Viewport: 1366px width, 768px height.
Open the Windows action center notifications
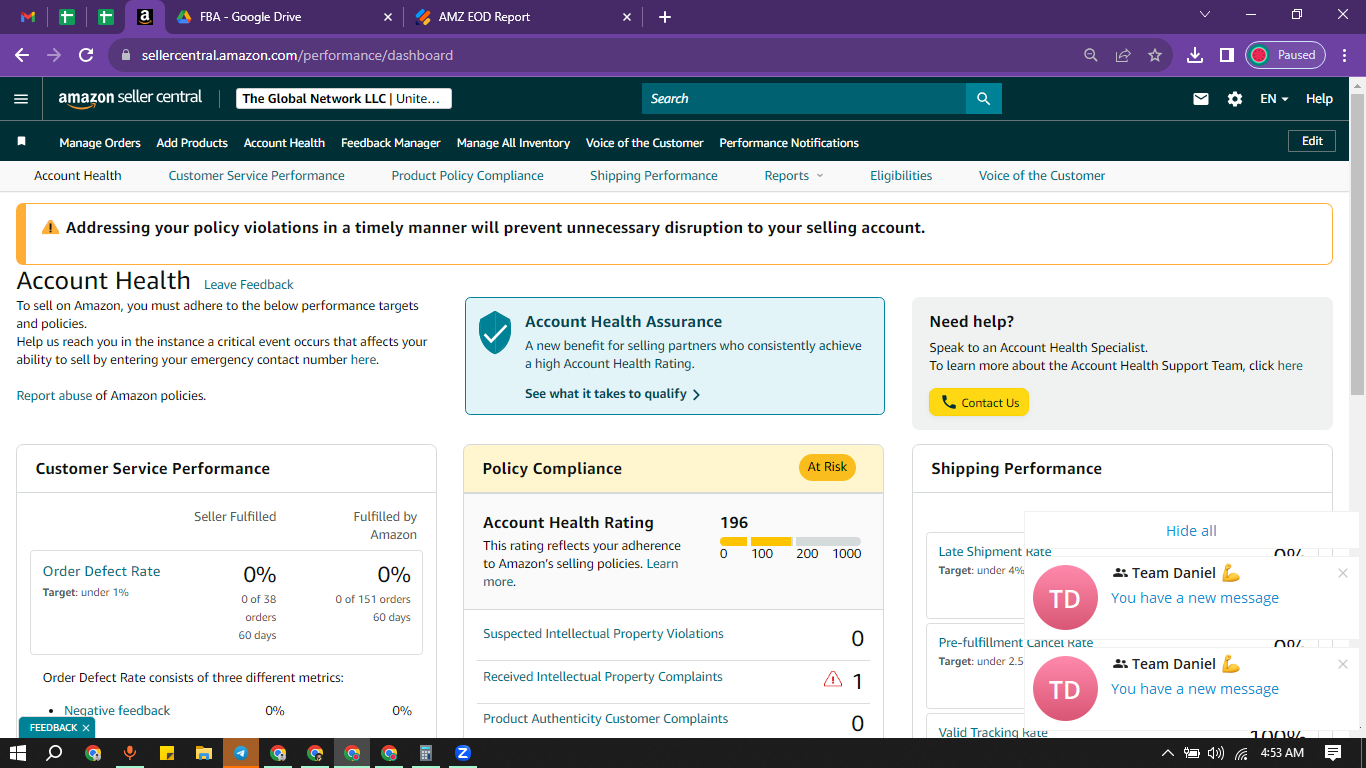point(1332,753)
